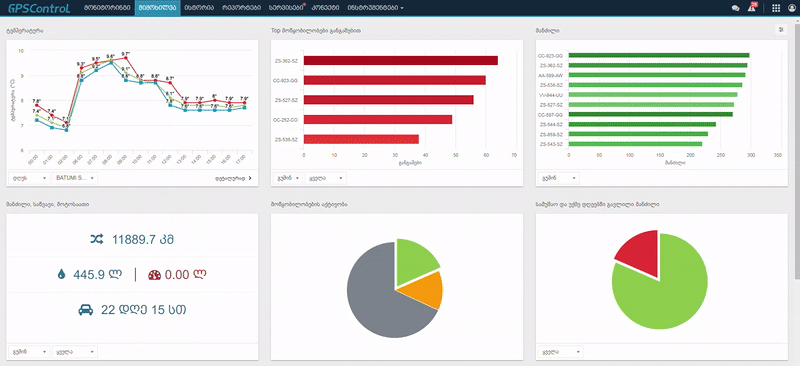
Task: Click the 9.7° peak point on temperature chart
Action: coord(126,58)
